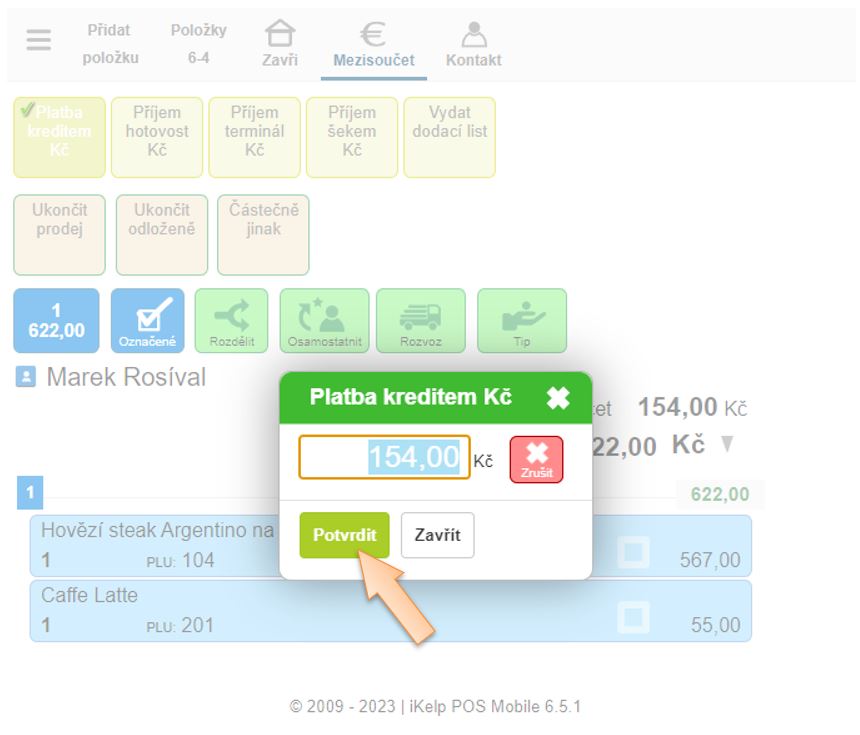860x735 pixels.
Task: Toggle the Označené checkbox button
Action: [x=147, y=321]
